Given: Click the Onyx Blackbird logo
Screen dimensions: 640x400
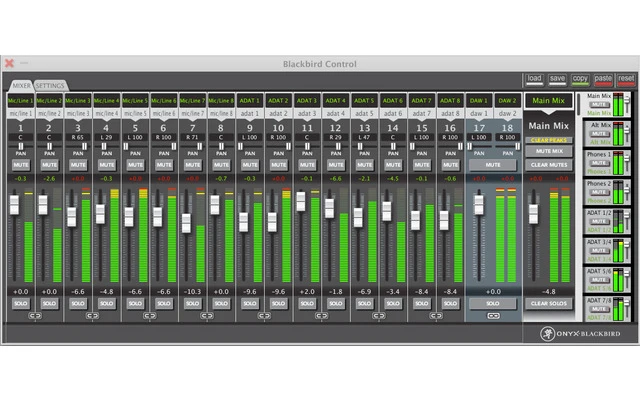Looking at the screenshot, I should (x=580, y=333).
